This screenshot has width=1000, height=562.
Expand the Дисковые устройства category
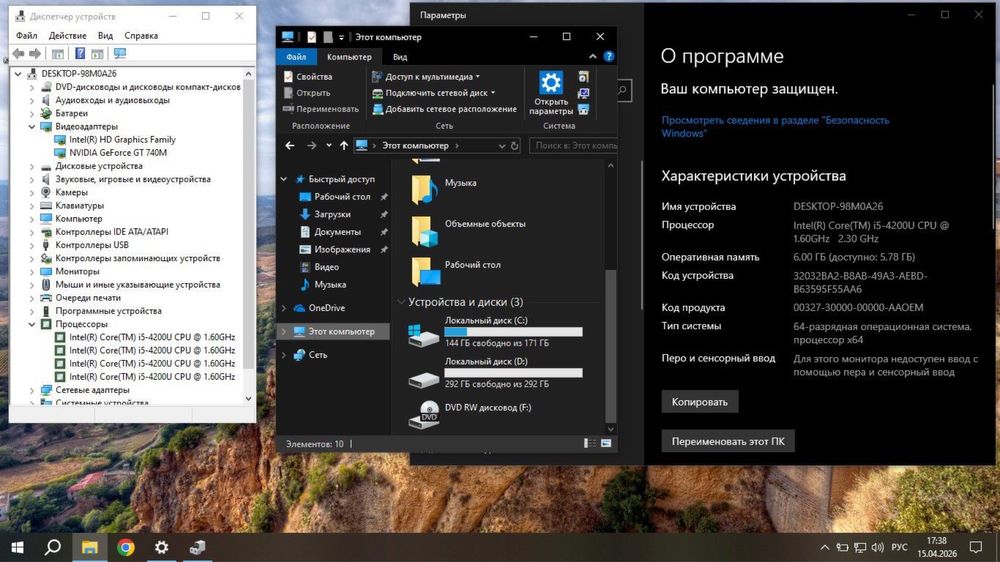click(32, 166)
